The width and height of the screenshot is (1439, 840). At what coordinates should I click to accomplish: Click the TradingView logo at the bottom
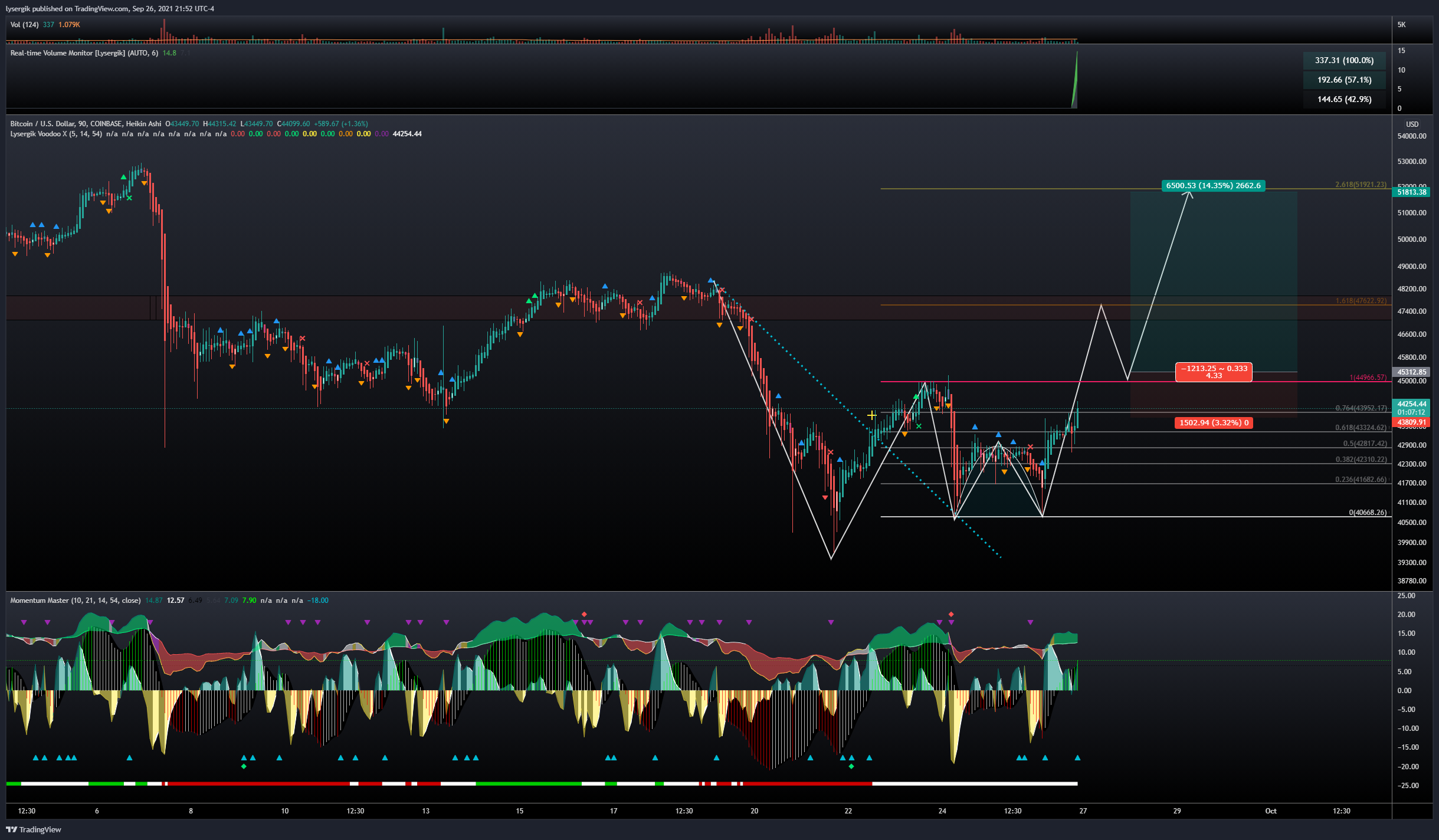click(34, 829)
